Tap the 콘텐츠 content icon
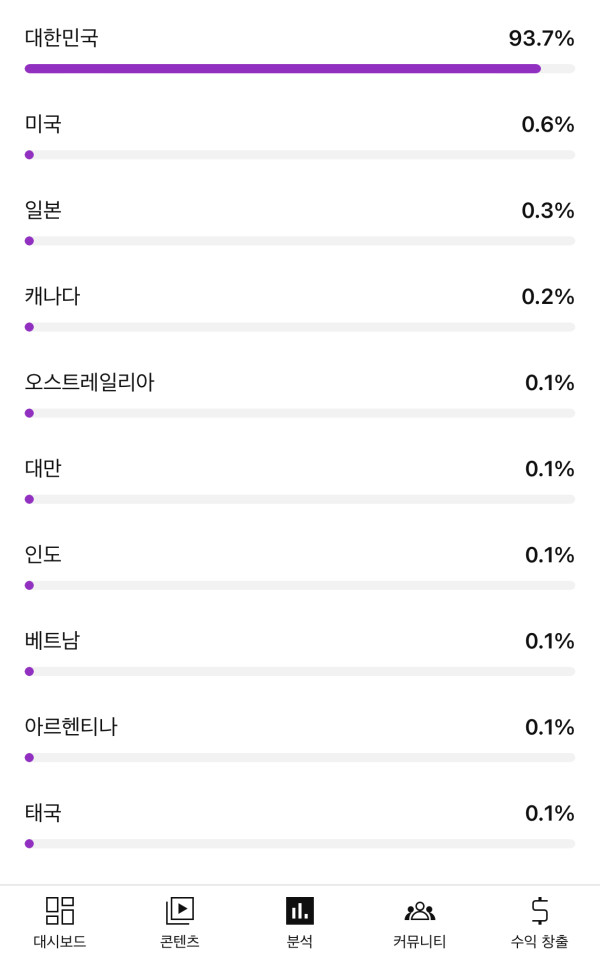Screen dimensions: 600x958 [x=180, y=910]
